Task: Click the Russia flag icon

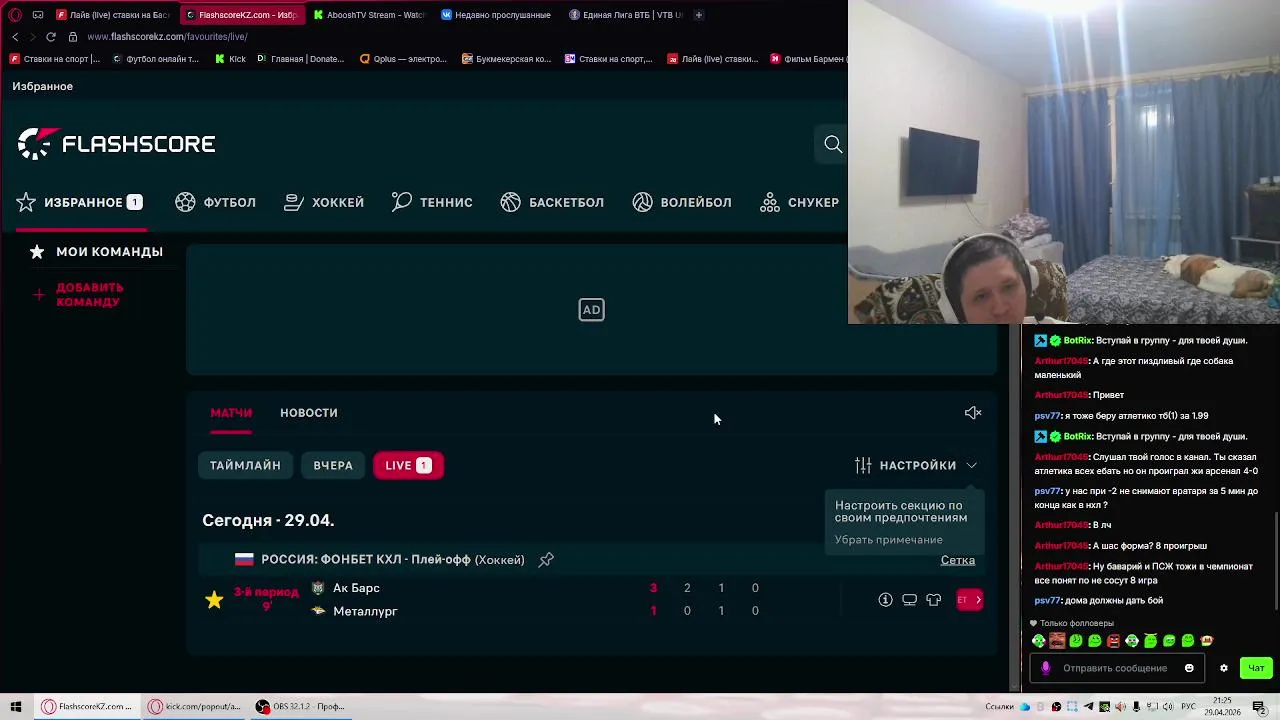Action: (x=244, y=560)
